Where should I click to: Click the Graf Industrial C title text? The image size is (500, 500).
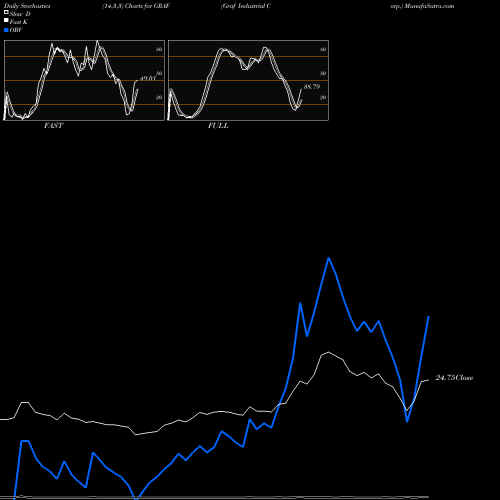click(246, 6)
